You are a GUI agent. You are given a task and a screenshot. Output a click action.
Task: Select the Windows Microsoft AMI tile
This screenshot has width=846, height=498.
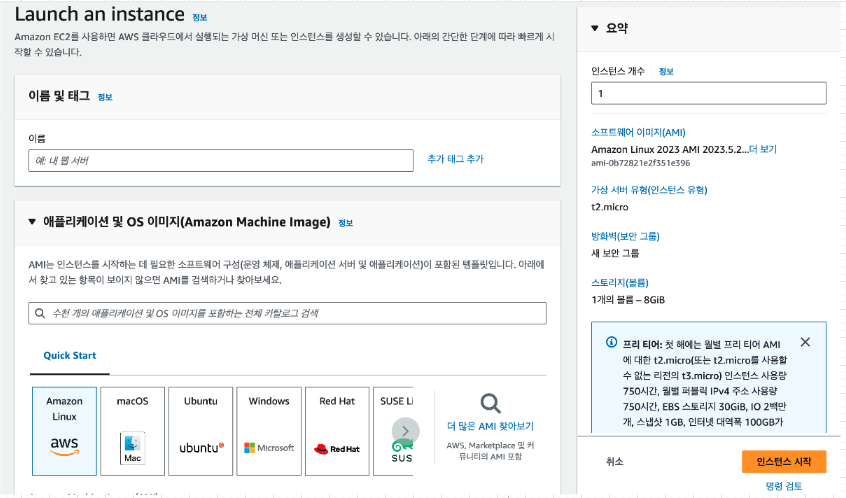pos(269,431)
